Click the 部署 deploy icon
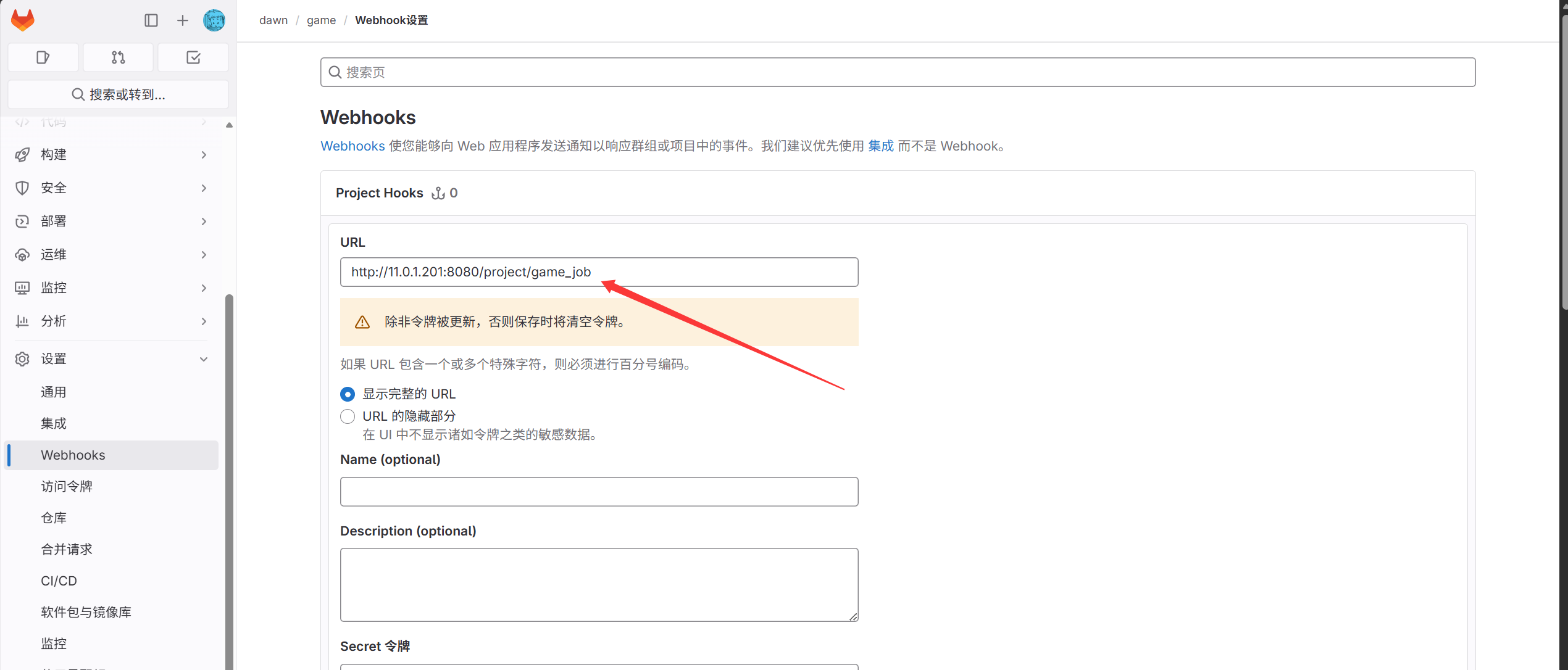Viewport: 1568px width, 670px height. [22, 221]
